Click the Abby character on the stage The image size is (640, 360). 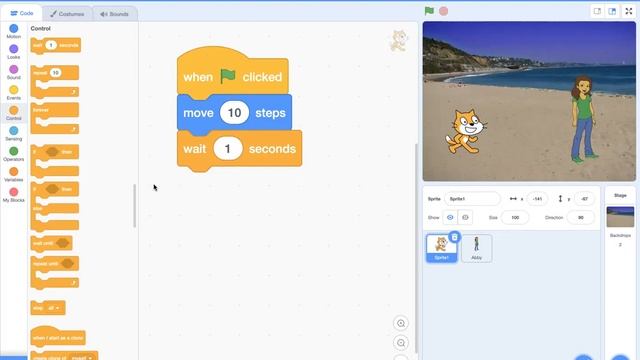[x=584, y=119]
